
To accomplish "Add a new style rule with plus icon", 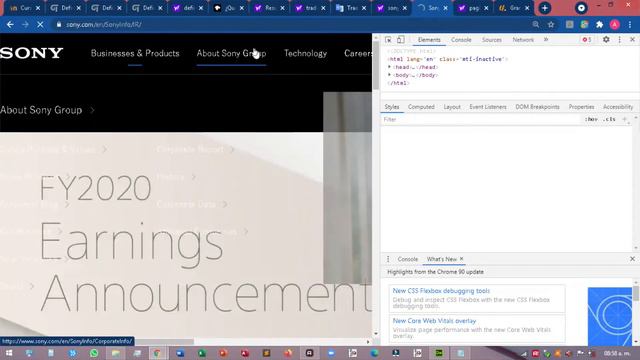I will [x=624, y=119].
